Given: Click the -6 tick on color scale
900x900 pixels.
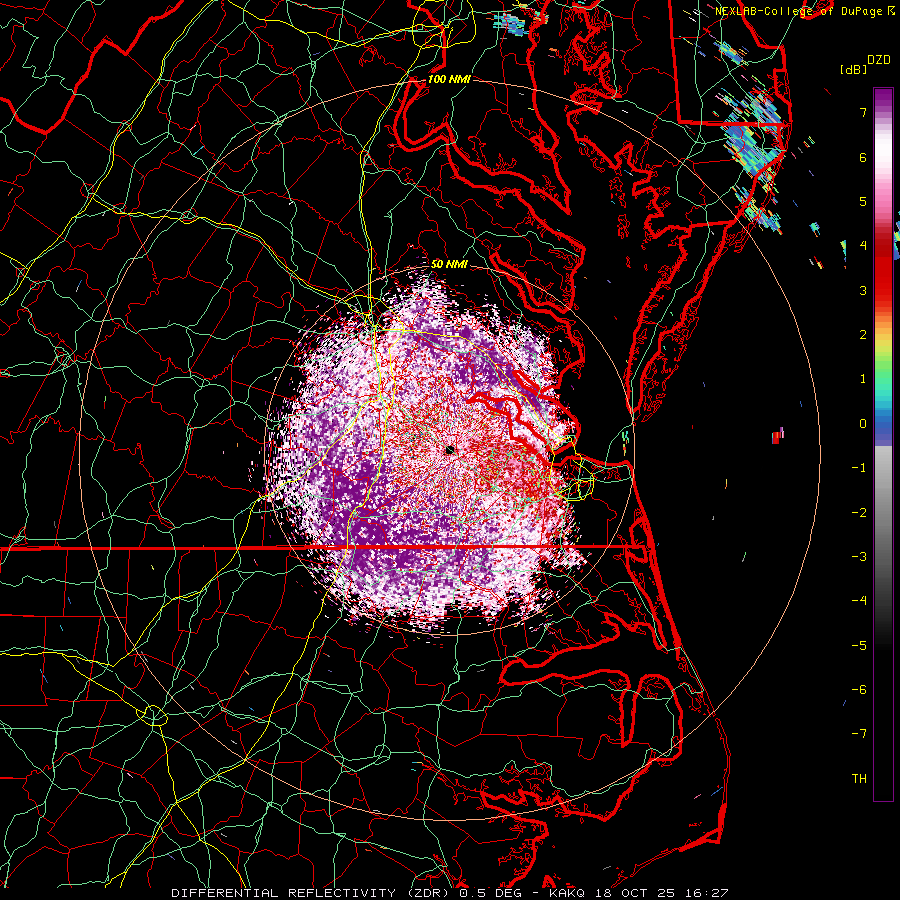Looking at the screenshot, I should point(859,689).
